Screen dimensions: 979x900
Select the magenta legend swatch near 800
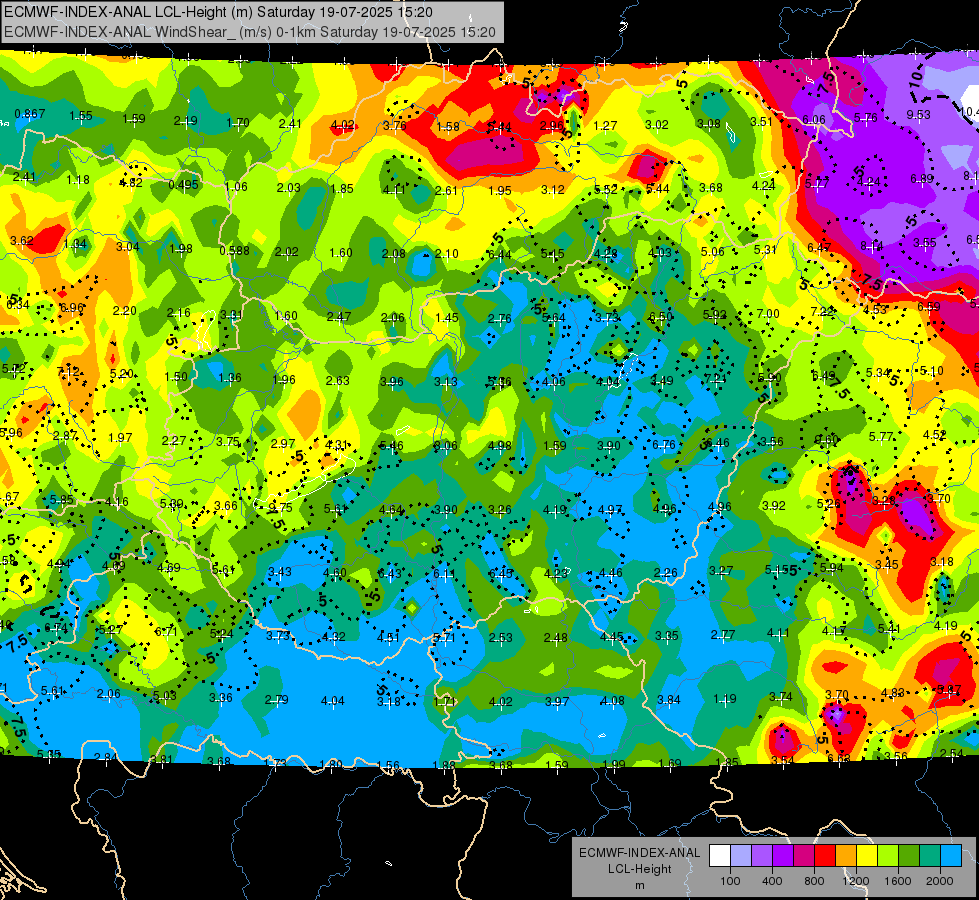804,856
